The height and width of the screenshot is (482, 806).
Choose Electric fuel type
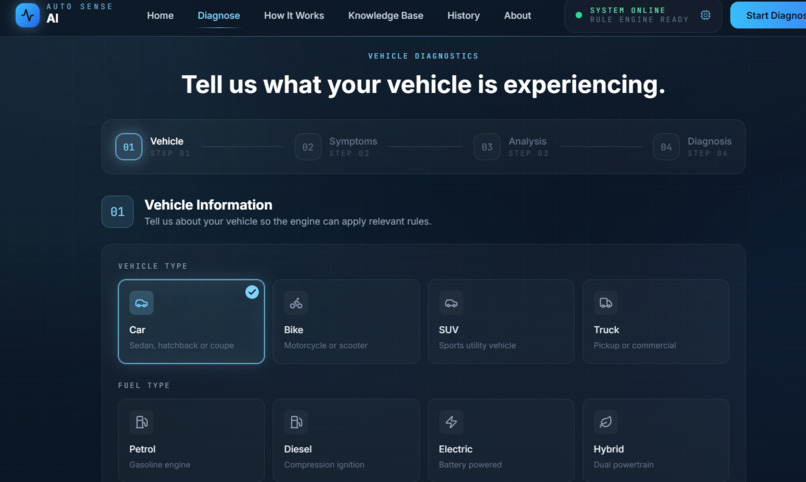click(501, 440)
